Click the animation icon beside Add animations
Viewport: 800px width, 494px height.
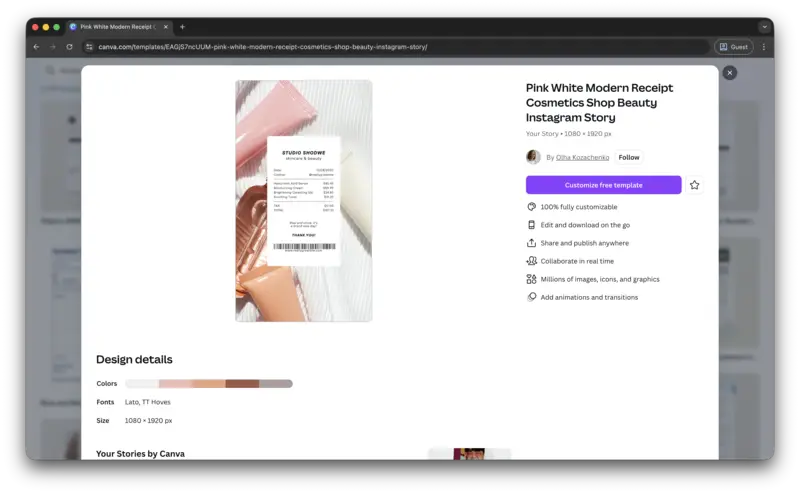point(531,297)
